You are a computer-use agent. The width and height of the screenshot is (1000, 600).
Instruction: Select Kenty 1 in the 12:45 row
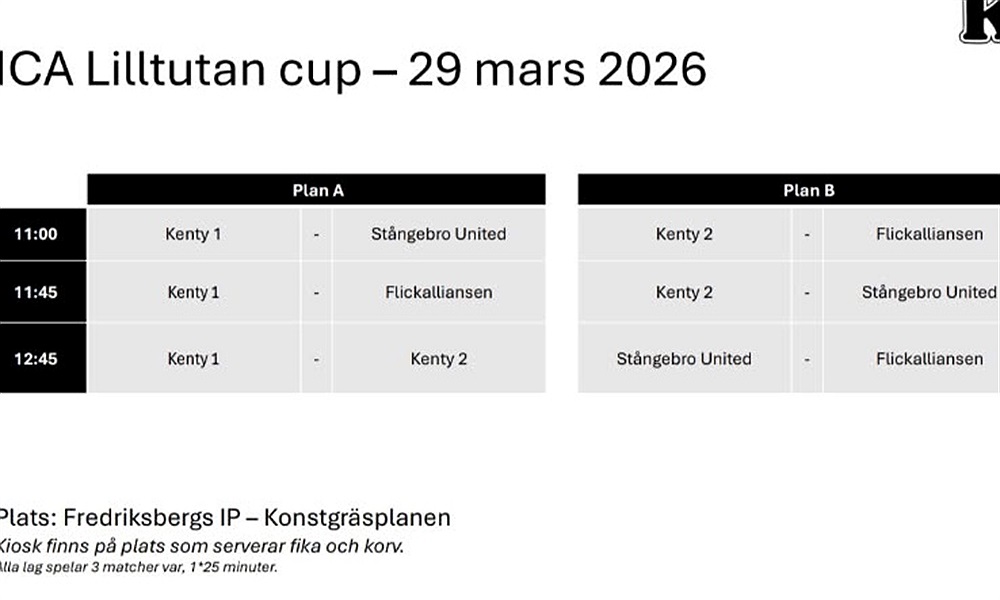193,358
